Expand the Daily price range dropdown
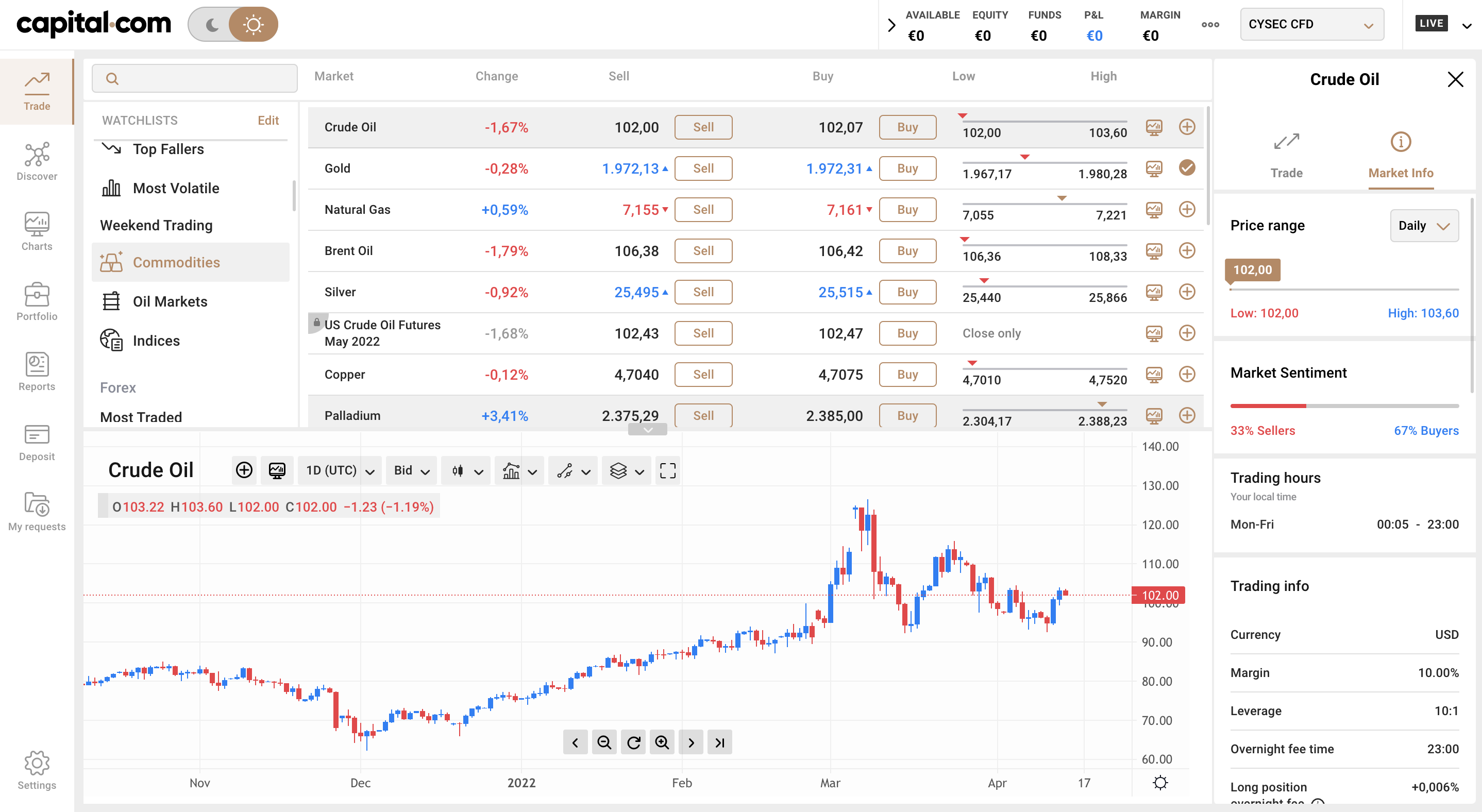The width and height of the screenshot is (1482, 812). point(1424,226)
